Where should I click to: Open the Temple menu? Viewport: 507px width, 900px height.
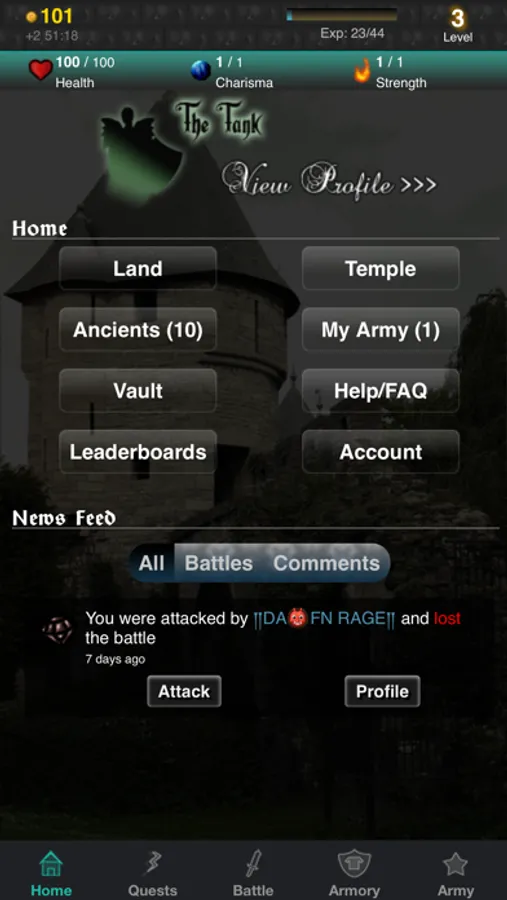click(x=381, y=269)
